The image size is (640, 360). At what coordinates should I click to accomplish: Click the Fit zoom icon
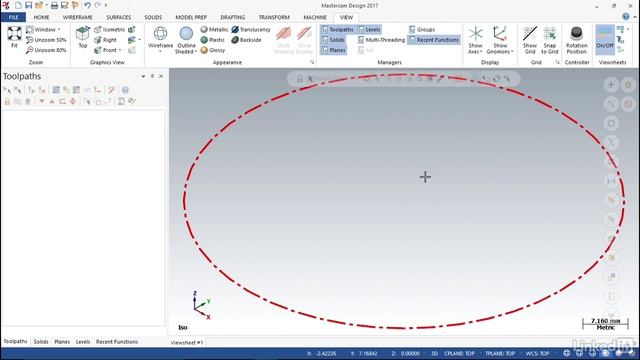click(14, 33)
